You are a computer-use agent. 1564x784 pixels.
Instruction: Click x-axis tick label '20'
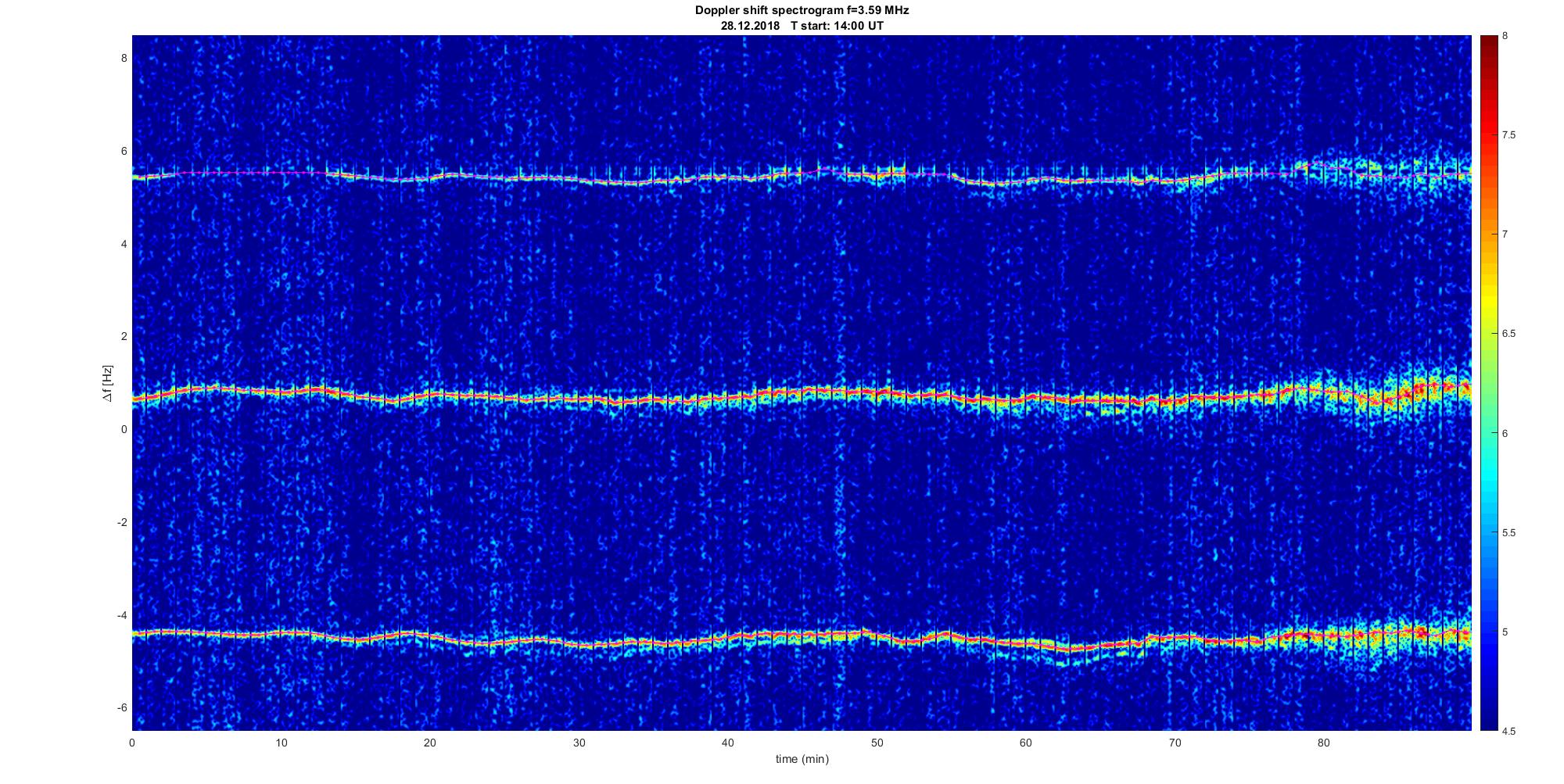point(430,743)
